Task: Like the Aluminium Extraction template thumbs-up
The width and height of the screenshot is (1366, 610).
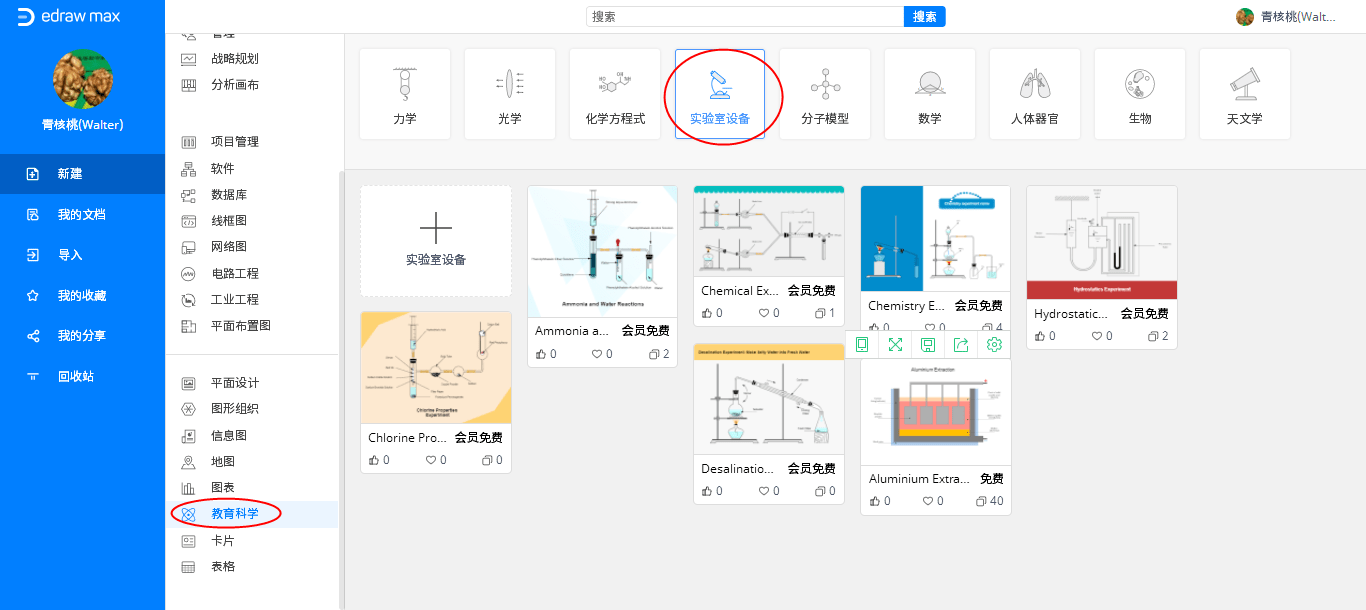Action: [x=875, y=501]
